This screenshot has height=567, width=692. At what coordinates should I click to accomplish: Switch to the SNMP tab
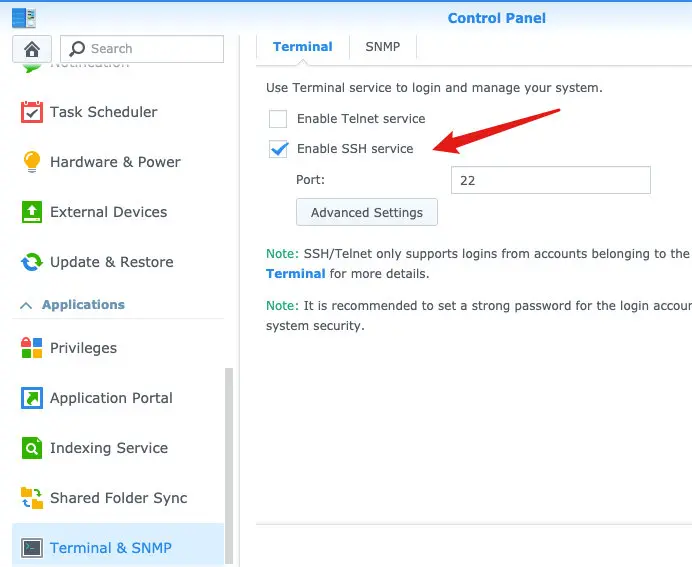coord(382,47)
